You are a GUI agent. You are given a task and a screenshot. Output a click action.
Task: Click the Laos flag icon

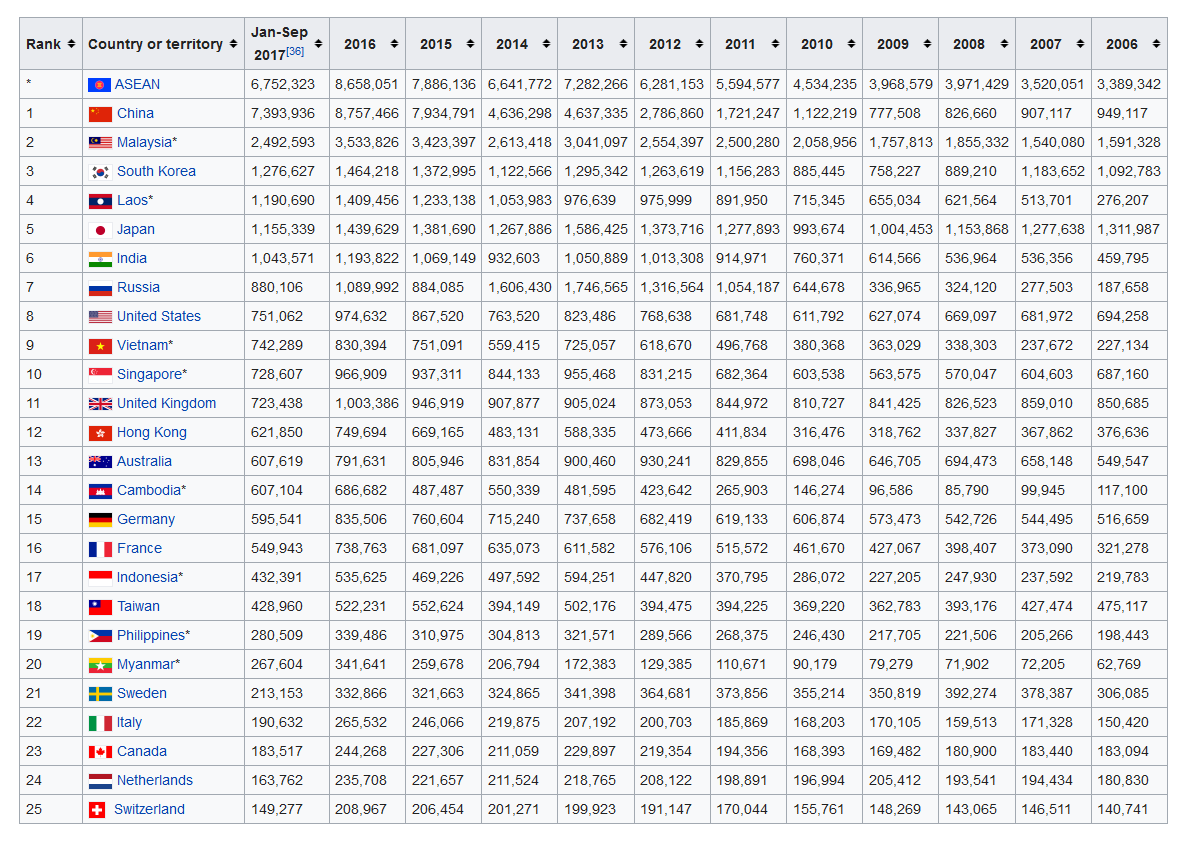point(100,201)
